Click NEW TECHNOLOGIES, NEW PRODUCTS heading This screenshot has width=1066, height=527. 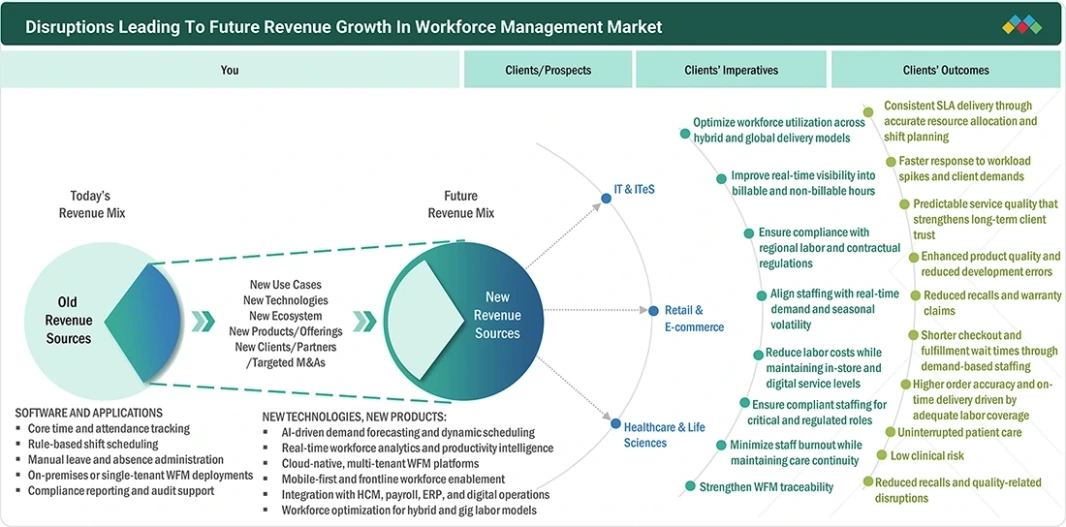coord(355,416)
